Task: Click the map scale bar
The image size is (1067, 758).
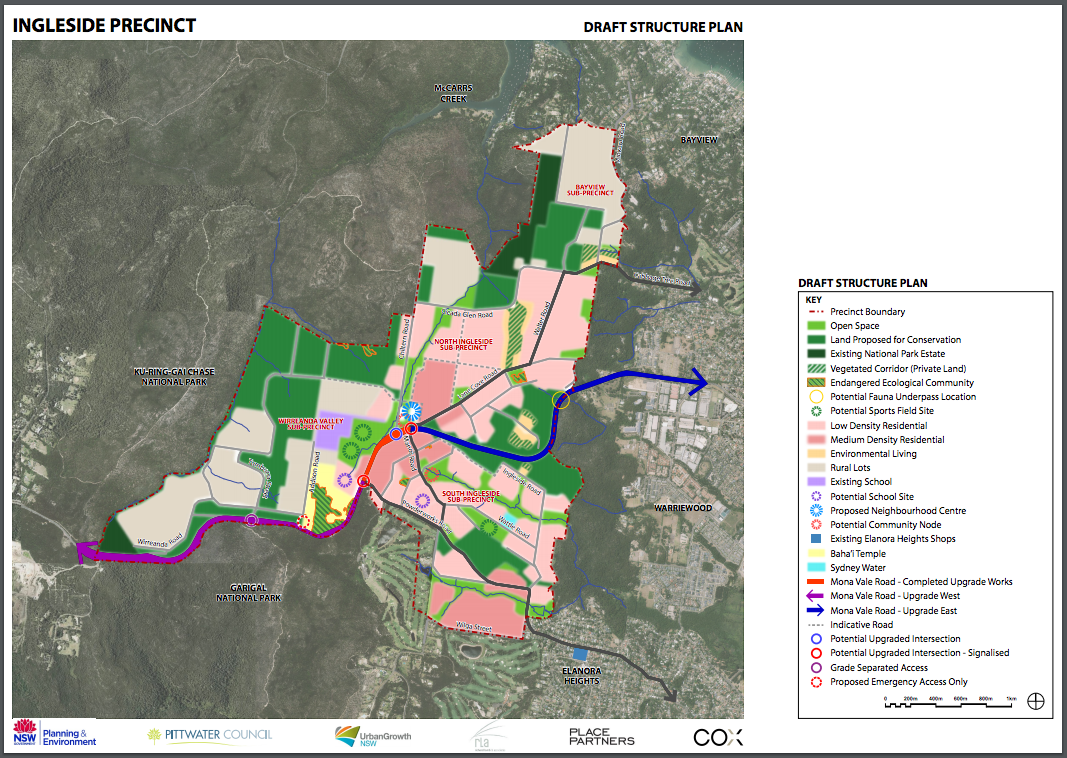Action: point(950,703)
